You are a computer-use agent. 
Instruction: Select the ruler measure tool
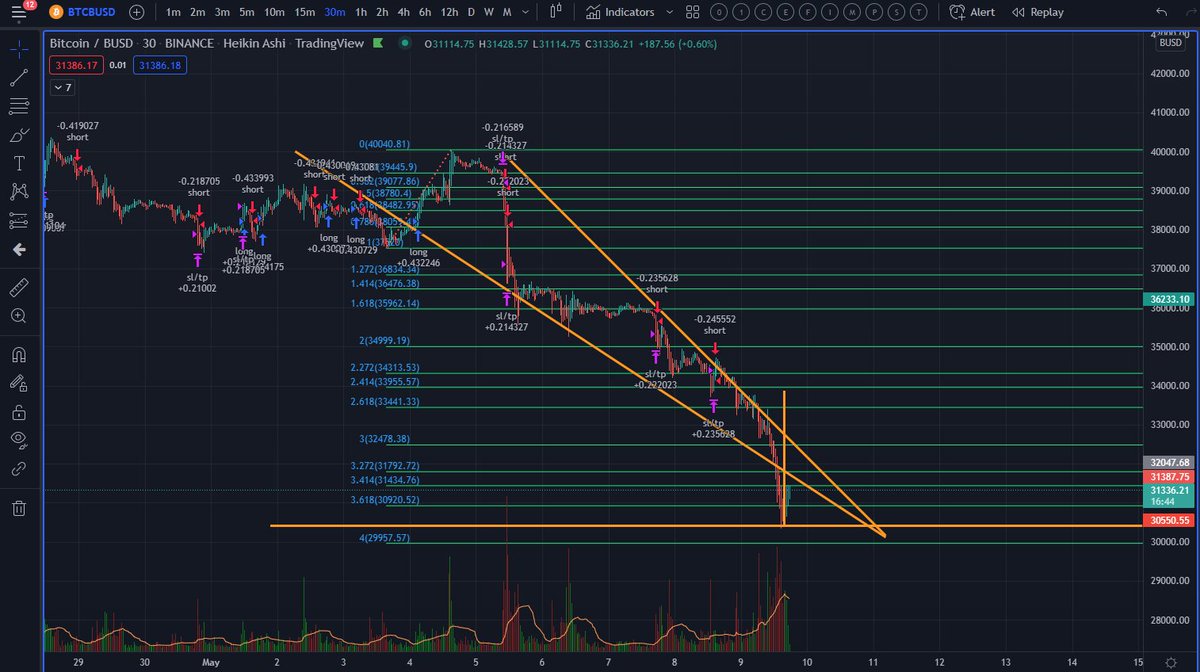[19, 287]
